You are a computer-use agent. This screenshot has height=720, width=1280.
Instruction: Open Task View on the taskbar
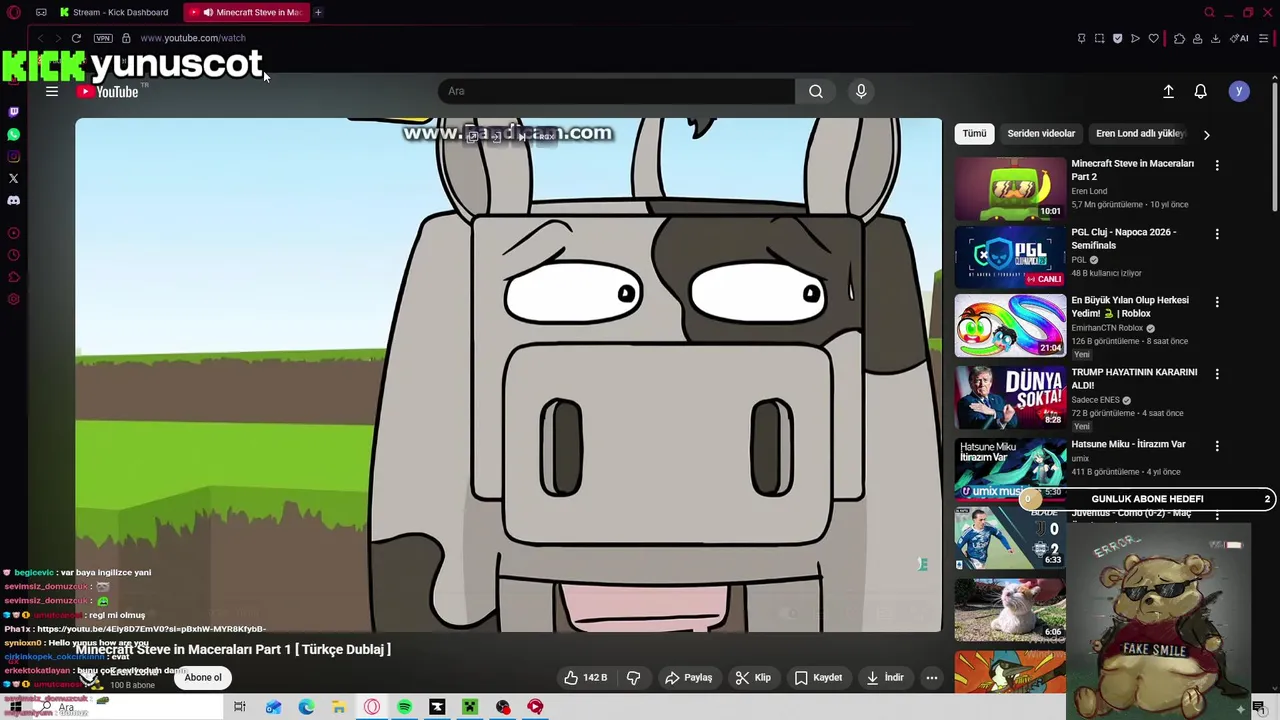(x=239, y=707)
